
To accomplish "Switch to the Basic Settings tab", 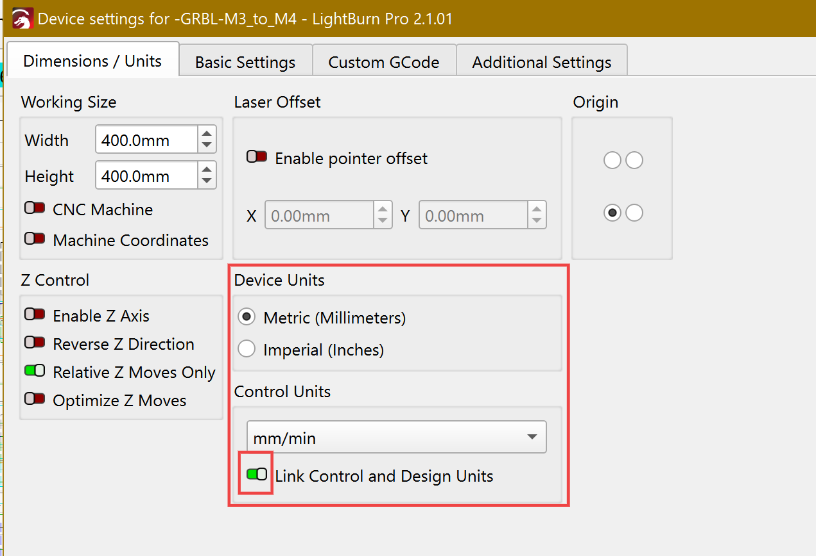I will 245,62.
